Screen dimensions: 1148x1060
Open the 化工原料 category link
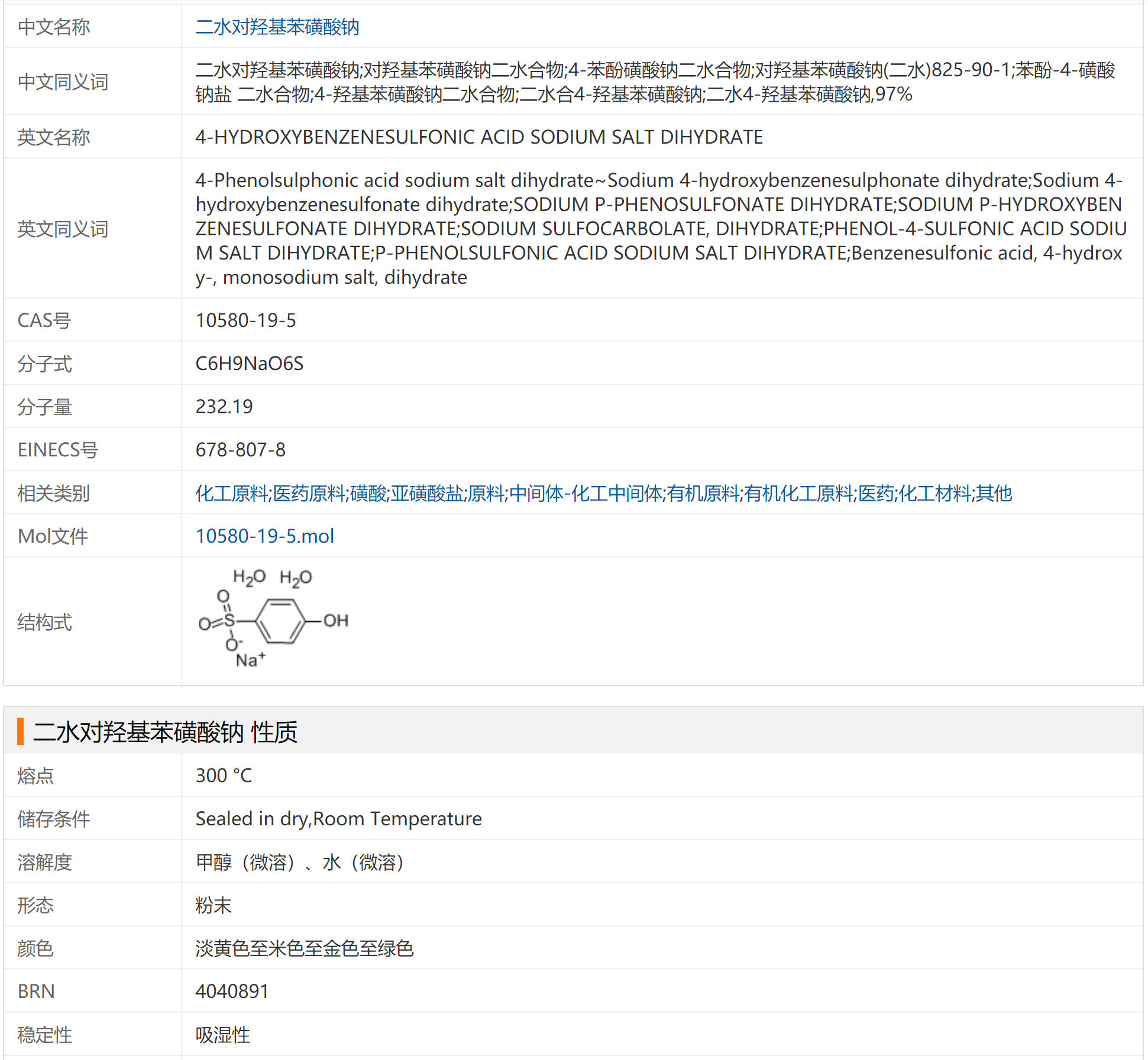pyautogui.click(x=232, y=493)
